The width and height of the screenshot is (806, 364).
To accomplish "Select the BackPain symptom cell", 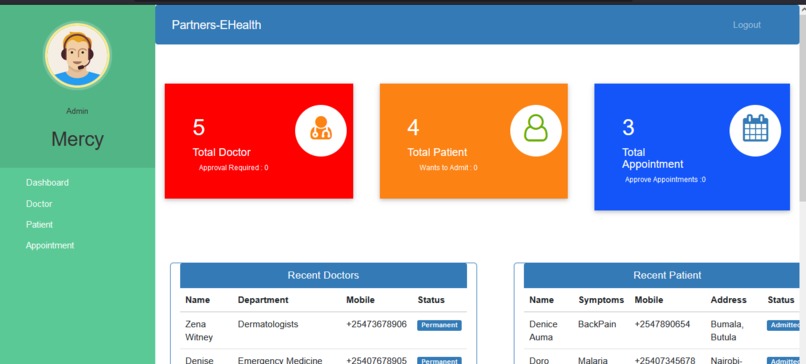I will click(x=597, y=324).
